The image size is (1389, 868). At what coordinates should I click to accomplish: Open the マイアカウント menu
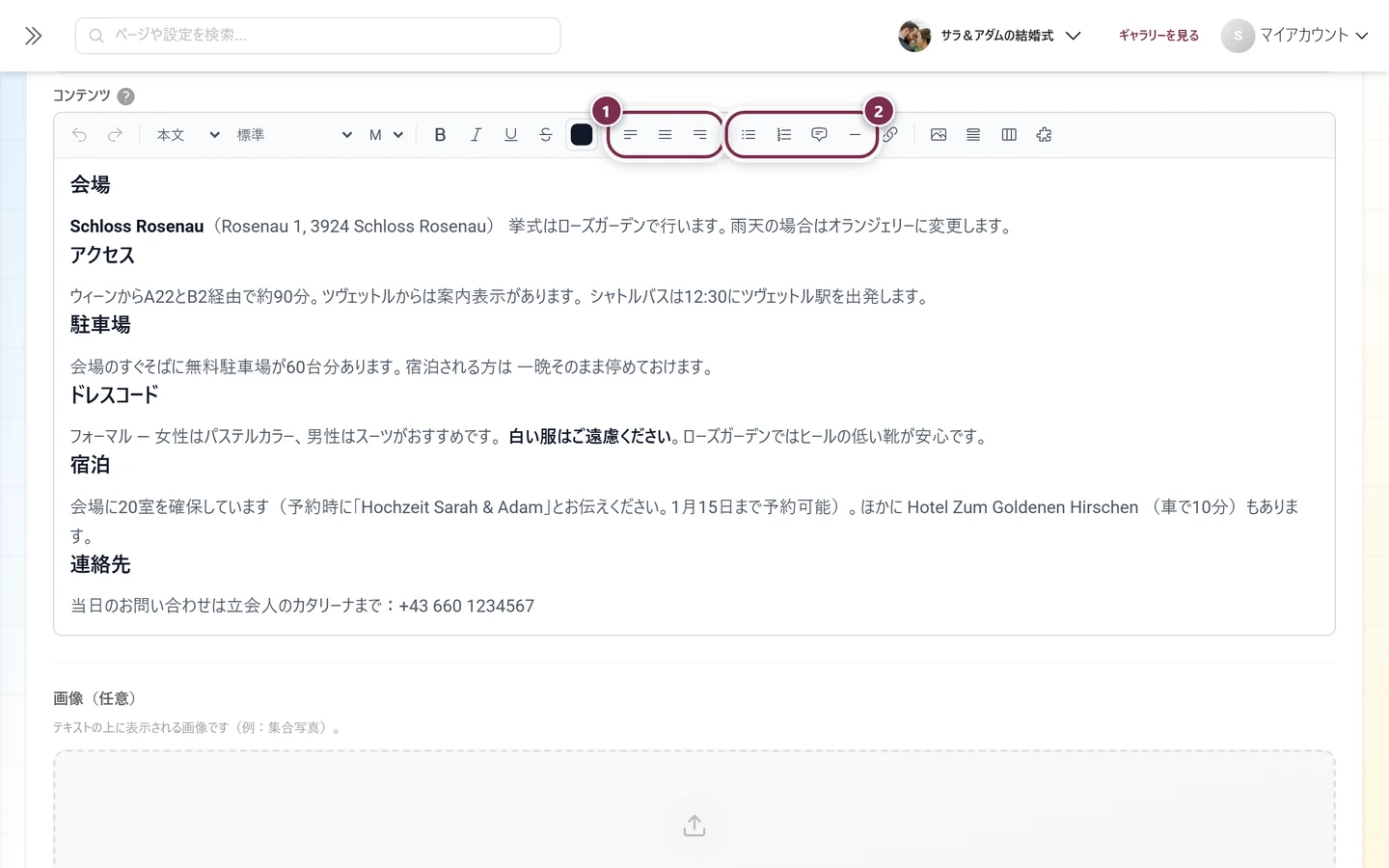pyautogui.click(x=1295, y=36)
